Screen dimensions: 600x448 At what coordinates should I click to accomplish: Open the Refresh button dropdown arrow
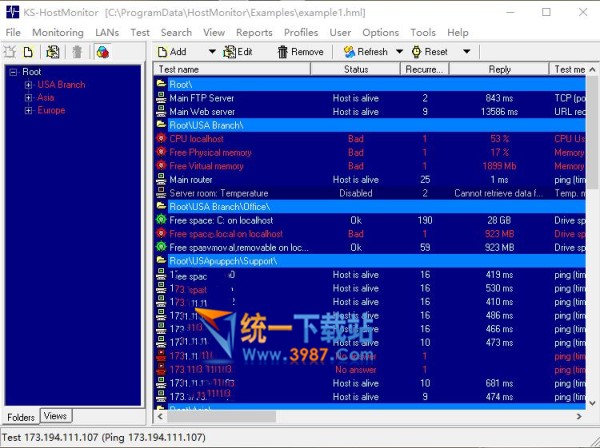(400, 51)
